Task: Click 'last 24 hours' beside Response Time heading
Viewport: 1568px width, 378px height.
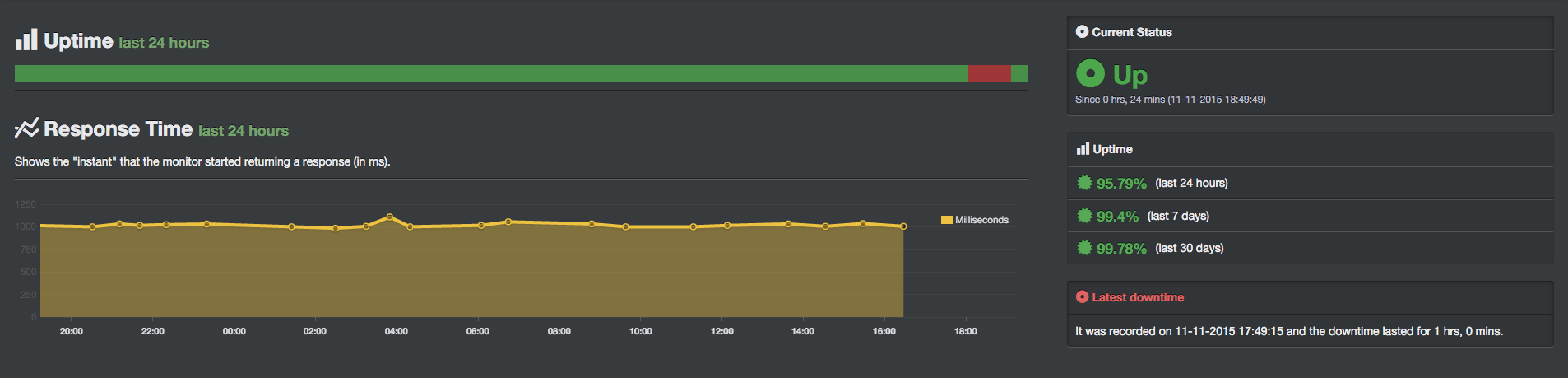Action: click(x=244, y=131)
